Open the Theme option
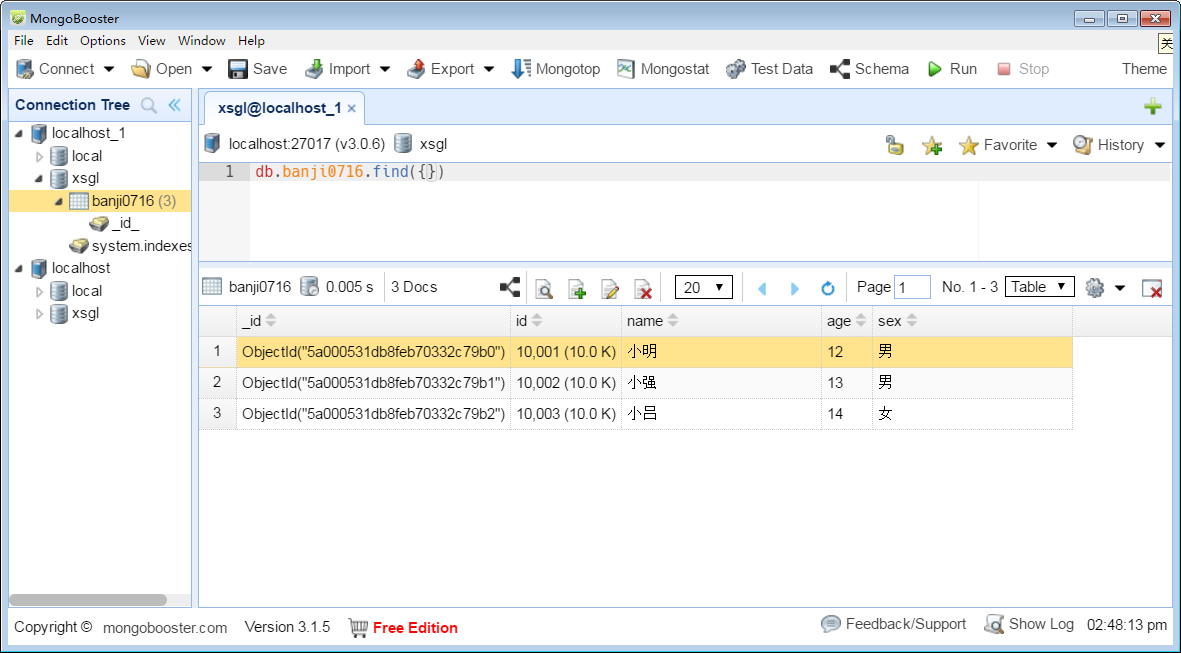1181x653 pixels. (1144, 69)
